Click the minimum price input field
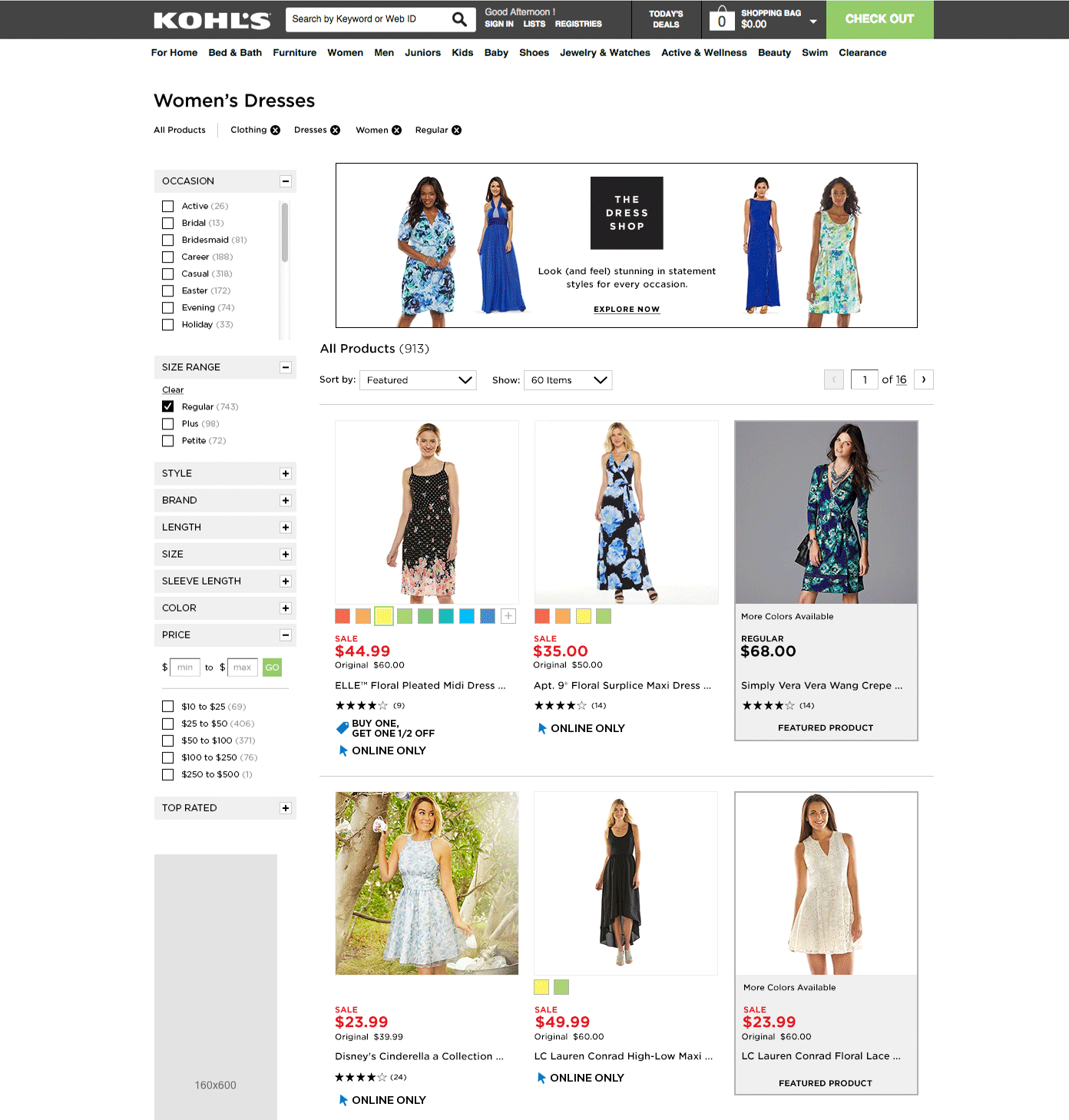1069x1120 pixels. [x=185, y=668]
